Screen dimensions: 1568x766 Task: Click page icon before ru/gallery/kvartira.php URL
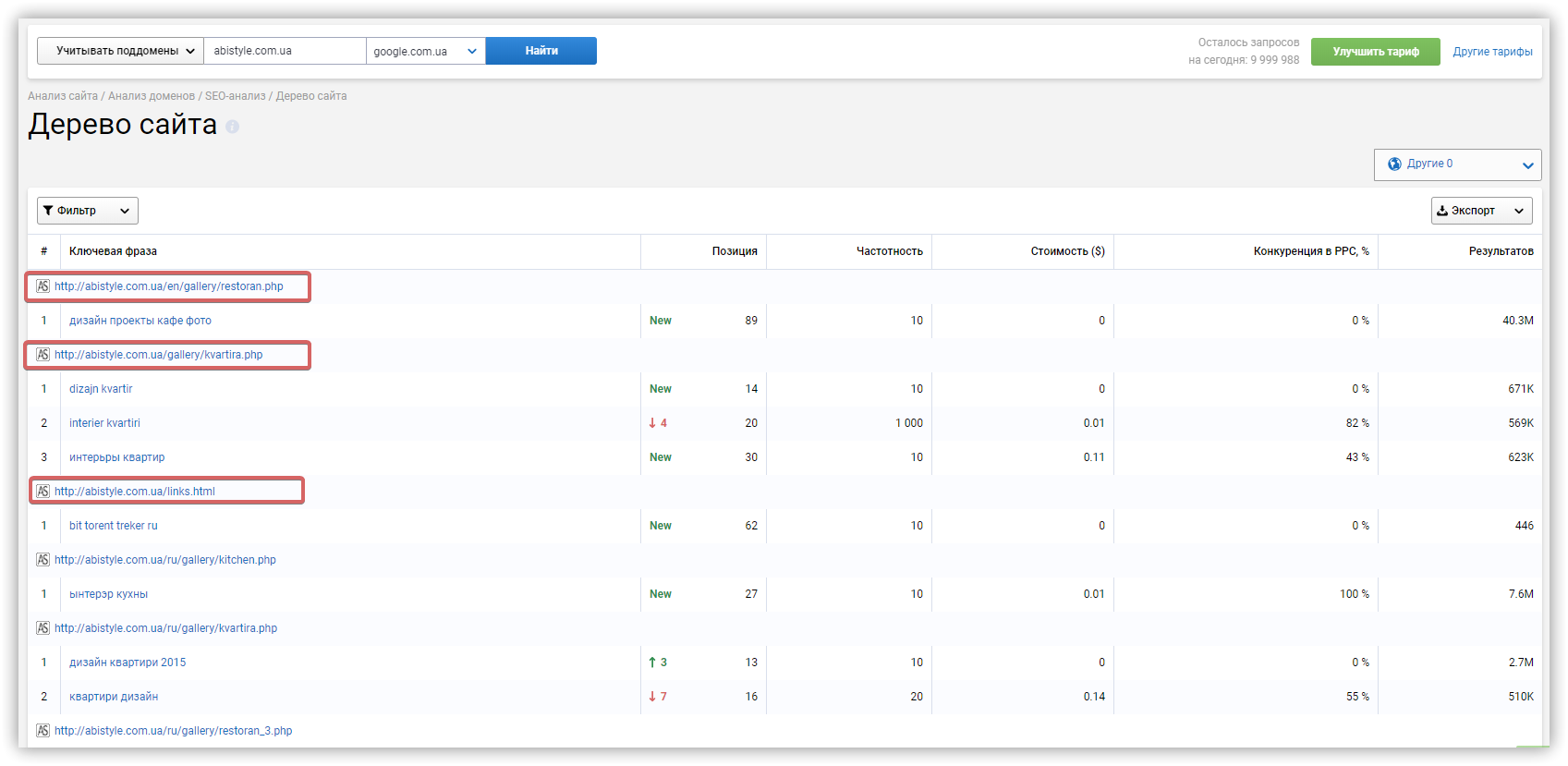[x=43, y=628]
